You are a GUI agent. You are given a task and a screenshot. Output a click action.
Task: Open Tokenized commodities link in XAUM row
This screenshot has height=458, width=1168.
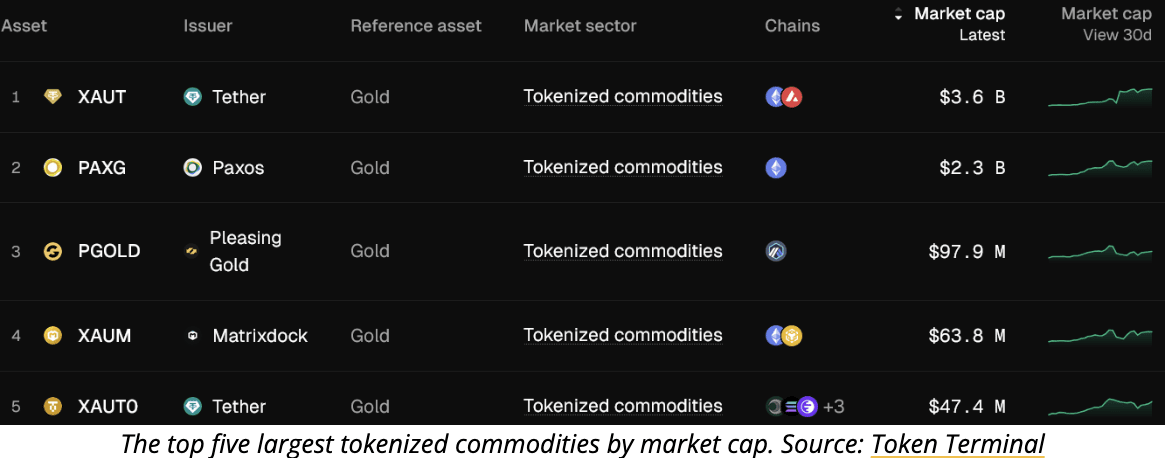622,336
